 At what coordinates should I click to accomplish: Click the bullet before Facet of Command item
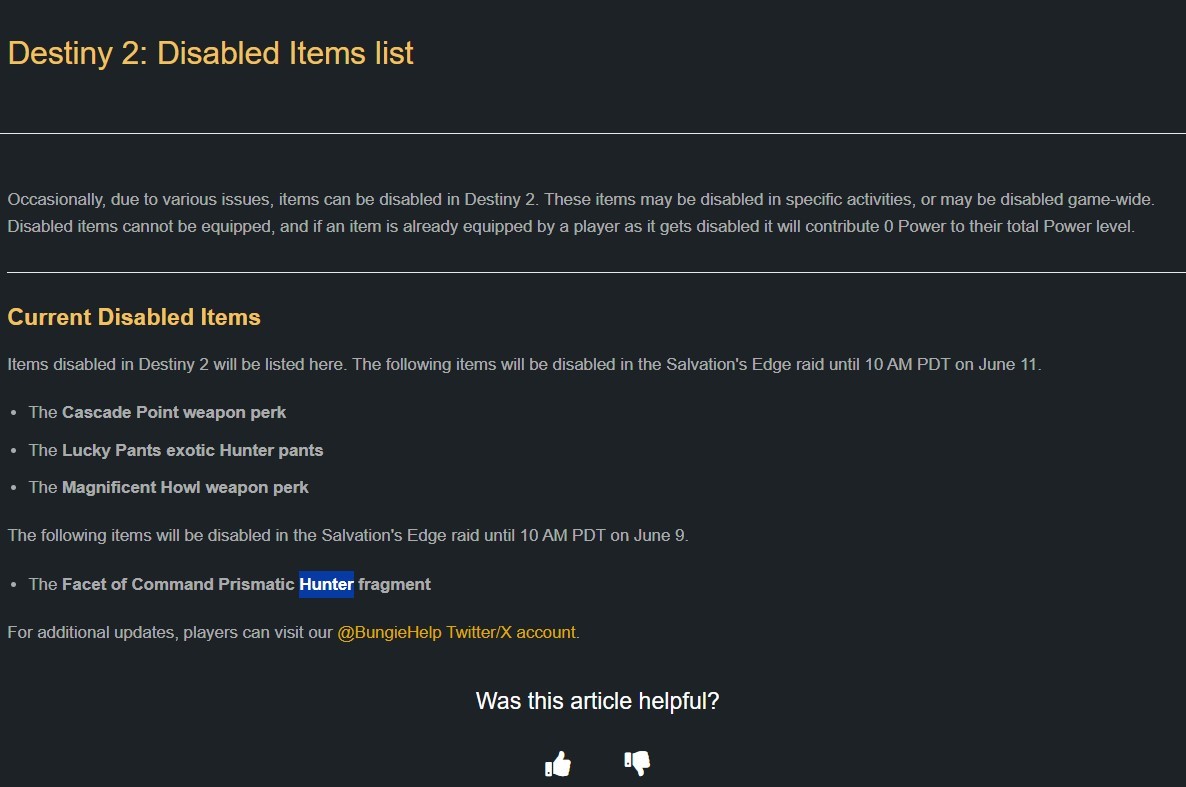click(14, 585)
